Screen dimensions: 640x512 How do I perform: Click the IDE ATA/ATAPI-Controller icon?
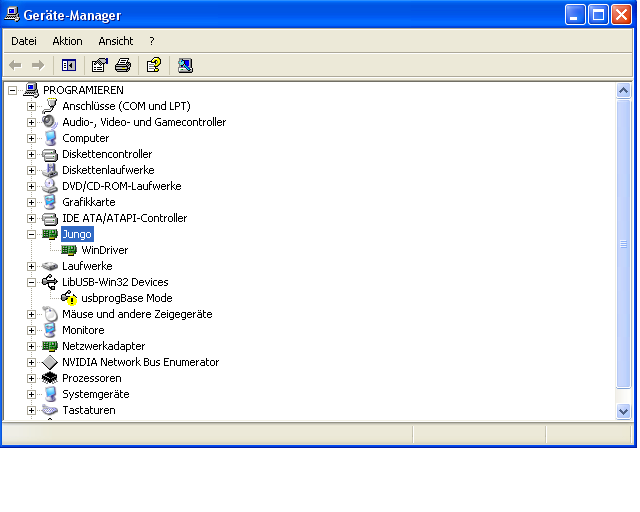point(50,218)
